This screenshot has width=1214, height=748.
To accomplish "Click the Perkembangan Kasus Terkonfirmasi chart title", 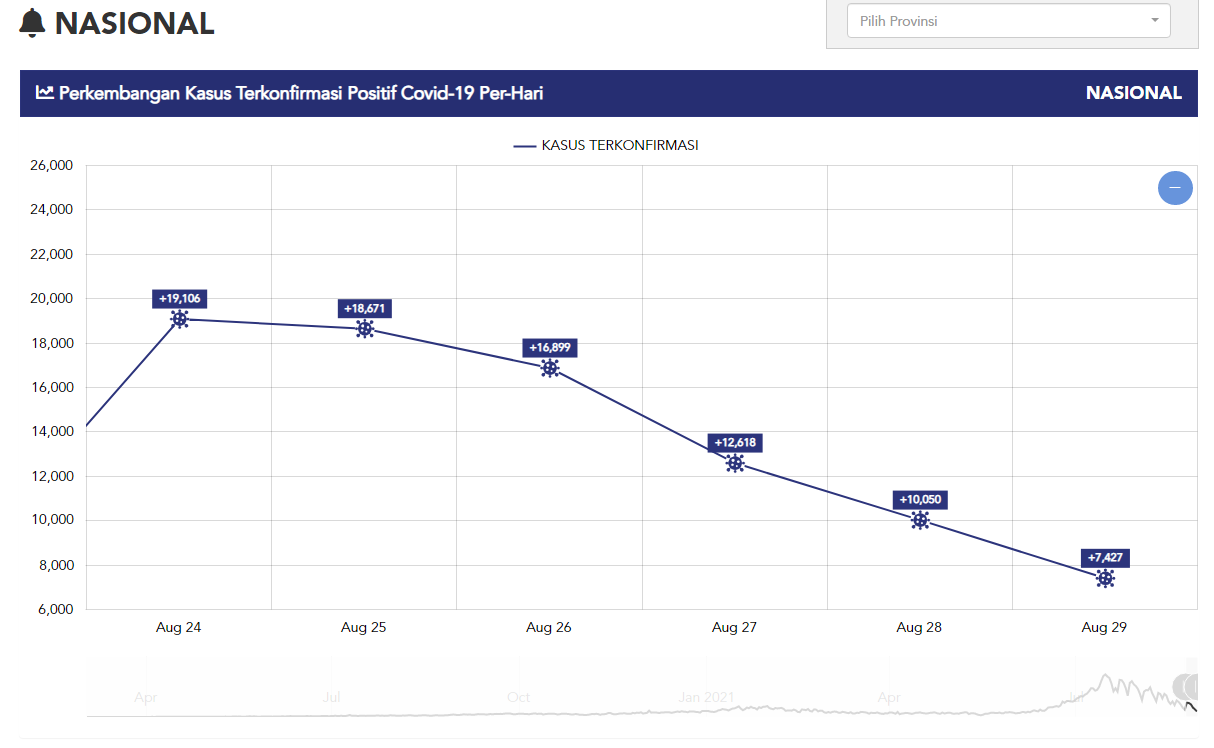I will 301,93.
